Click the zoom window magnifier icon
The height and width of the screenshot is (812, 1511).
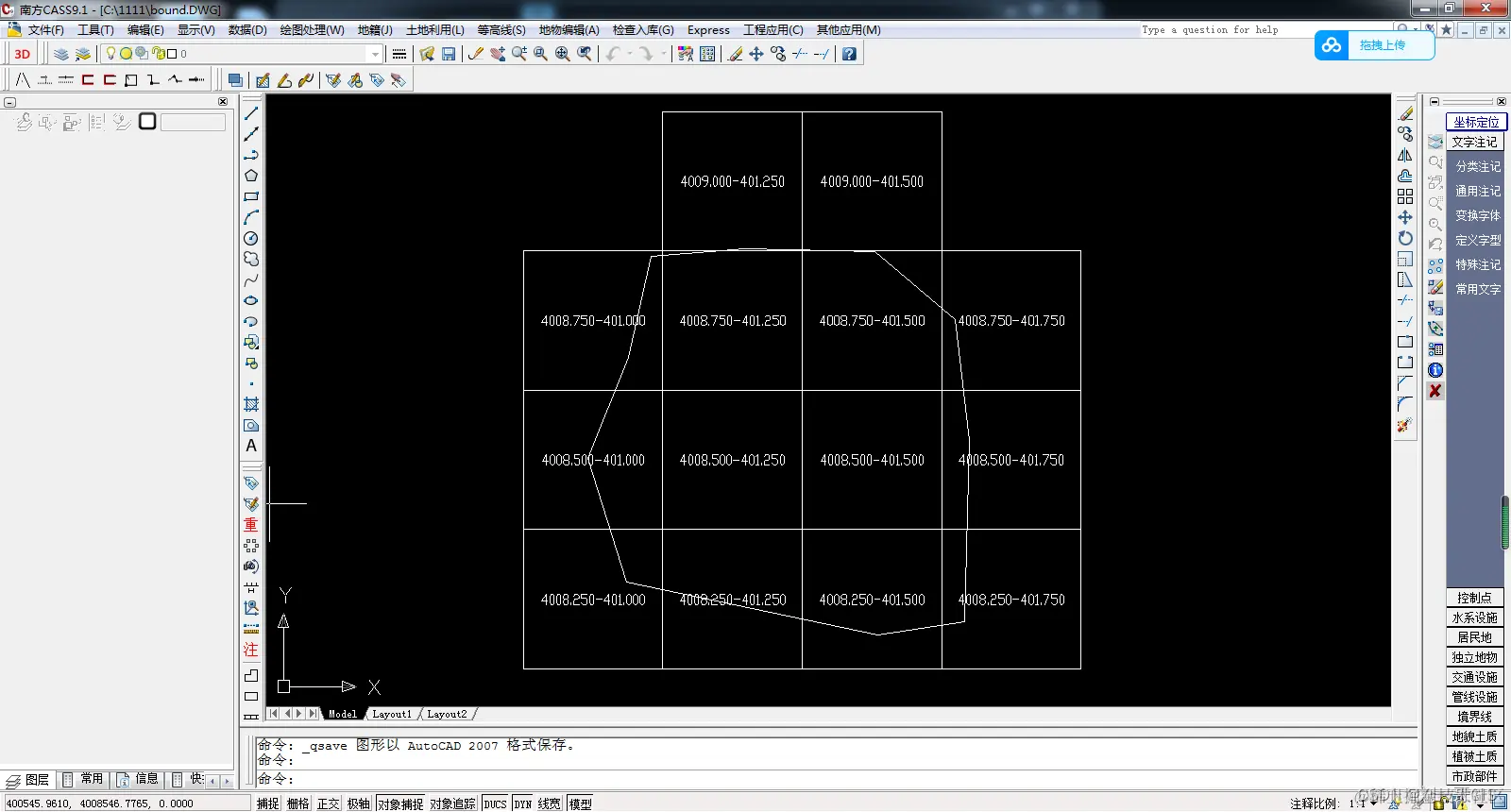pyautogui.click(x=541, y=54)
